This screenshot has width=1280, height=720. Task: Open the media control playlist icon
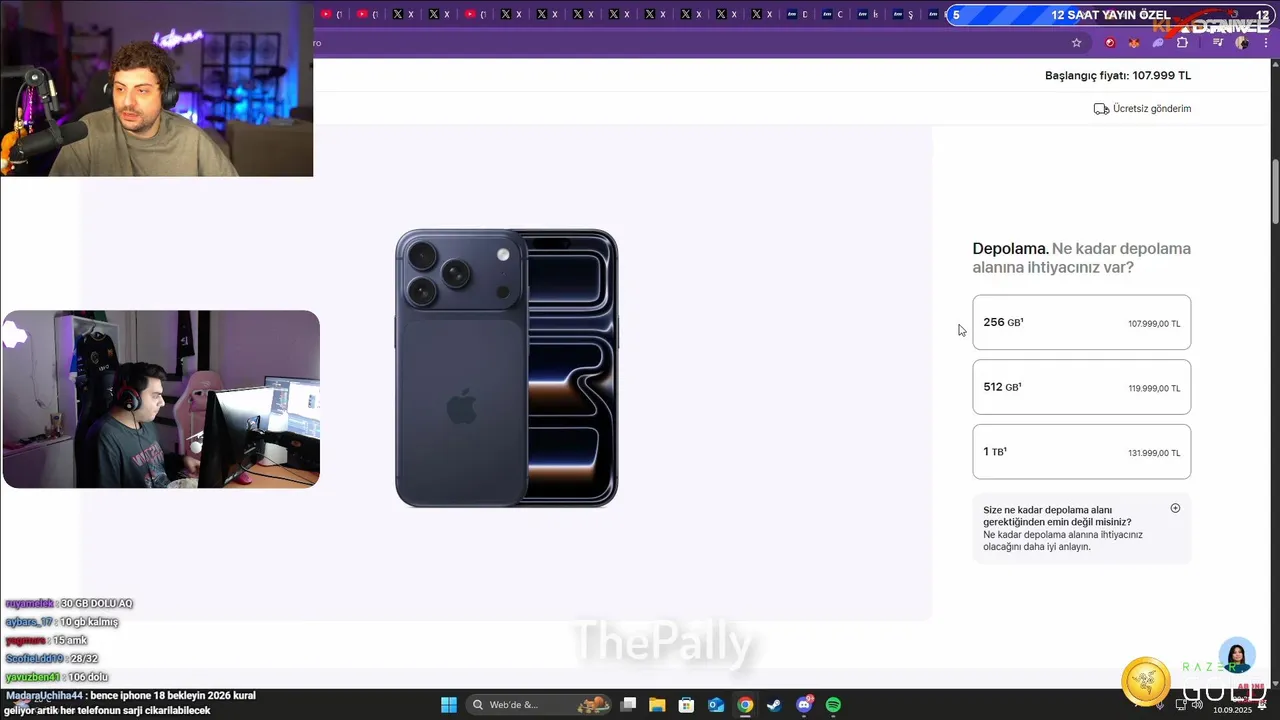coord(1217,43)
